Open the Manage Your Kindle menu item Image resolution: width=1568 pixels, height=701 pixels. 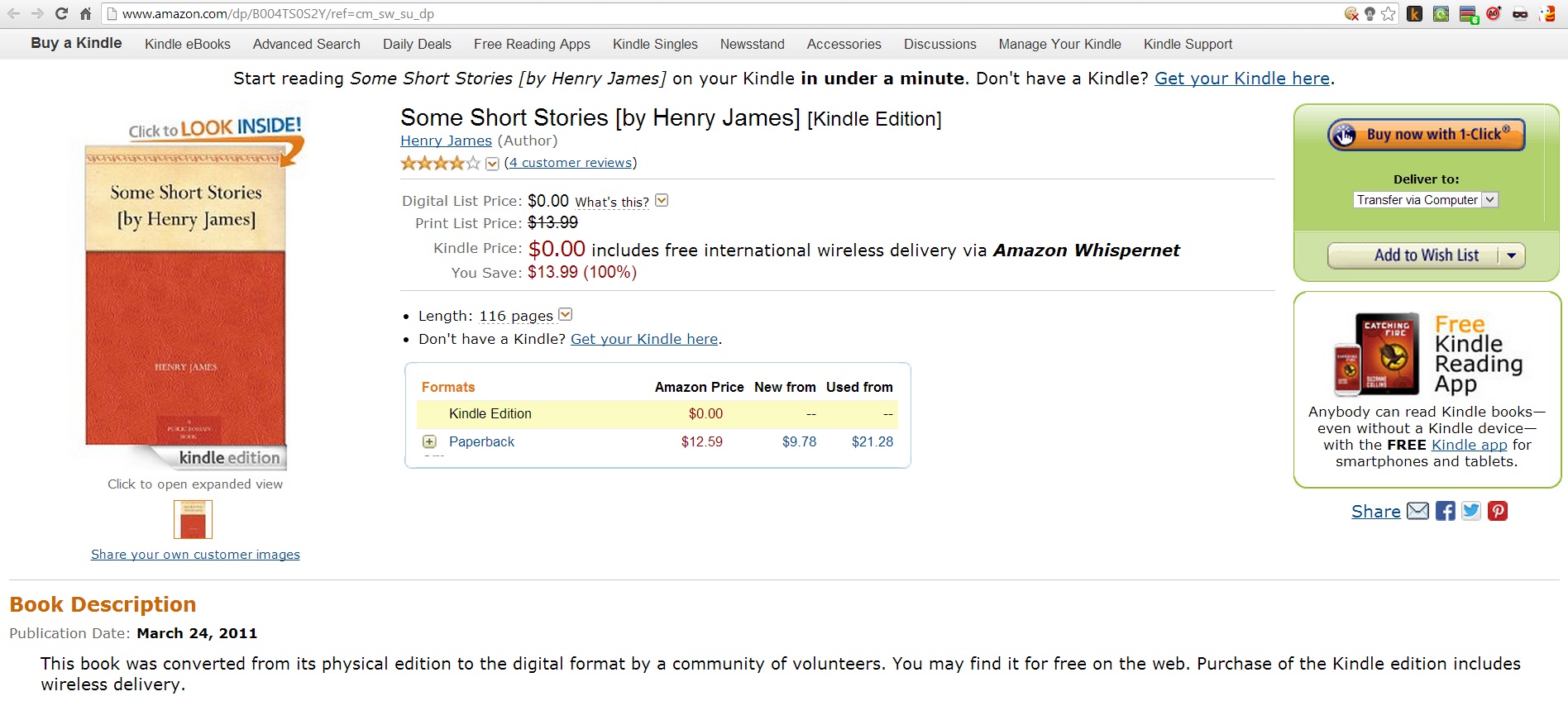click(1060, 44)
